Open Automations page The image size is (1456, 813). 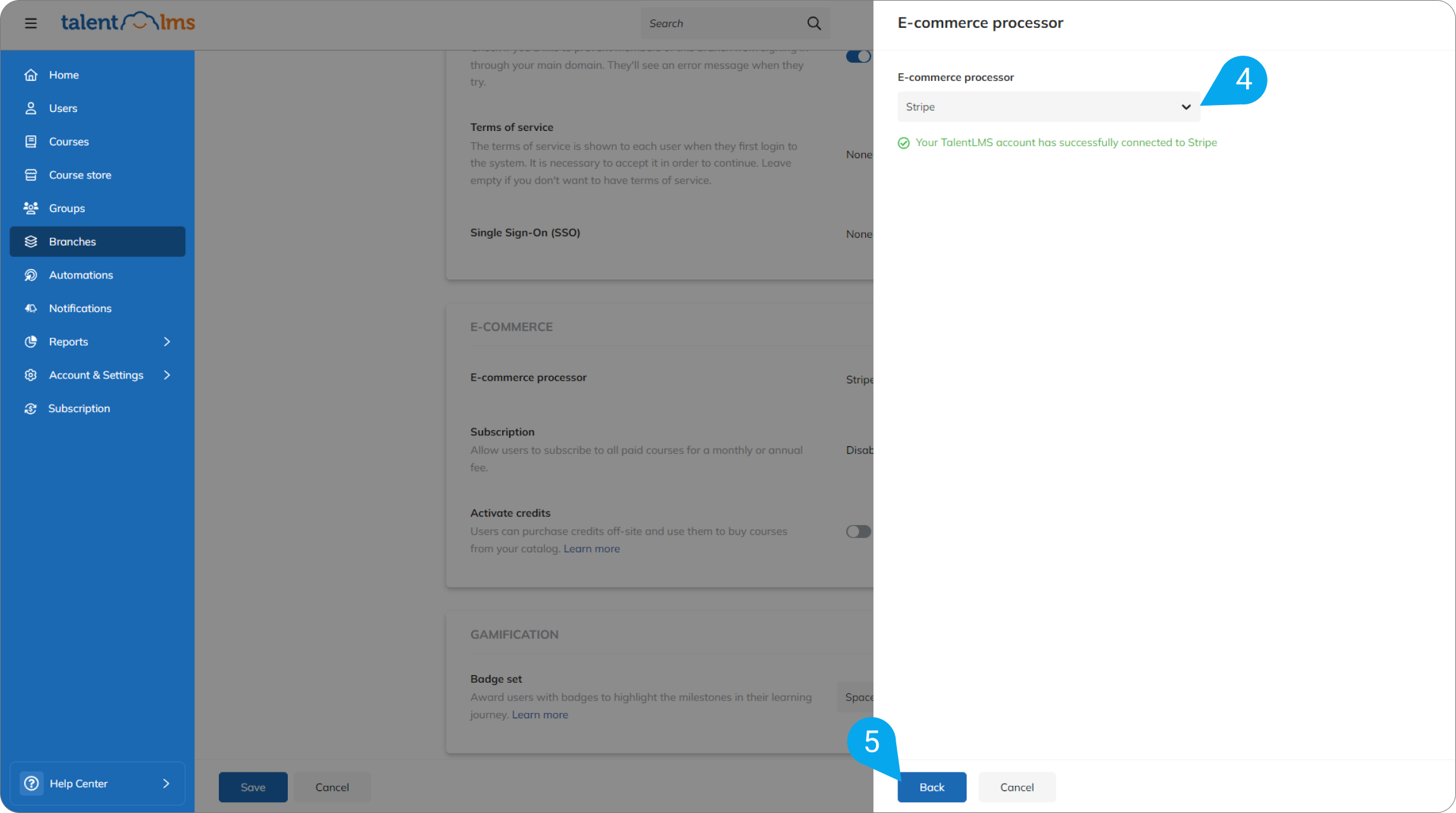pyautogui.click(x=97, y=275)
